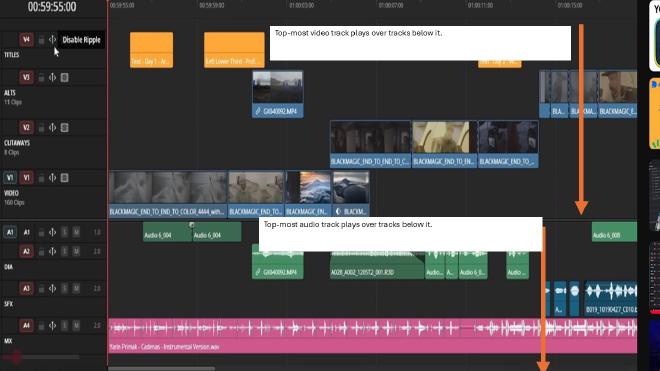Solo the A2 audio track

[64, 251]
